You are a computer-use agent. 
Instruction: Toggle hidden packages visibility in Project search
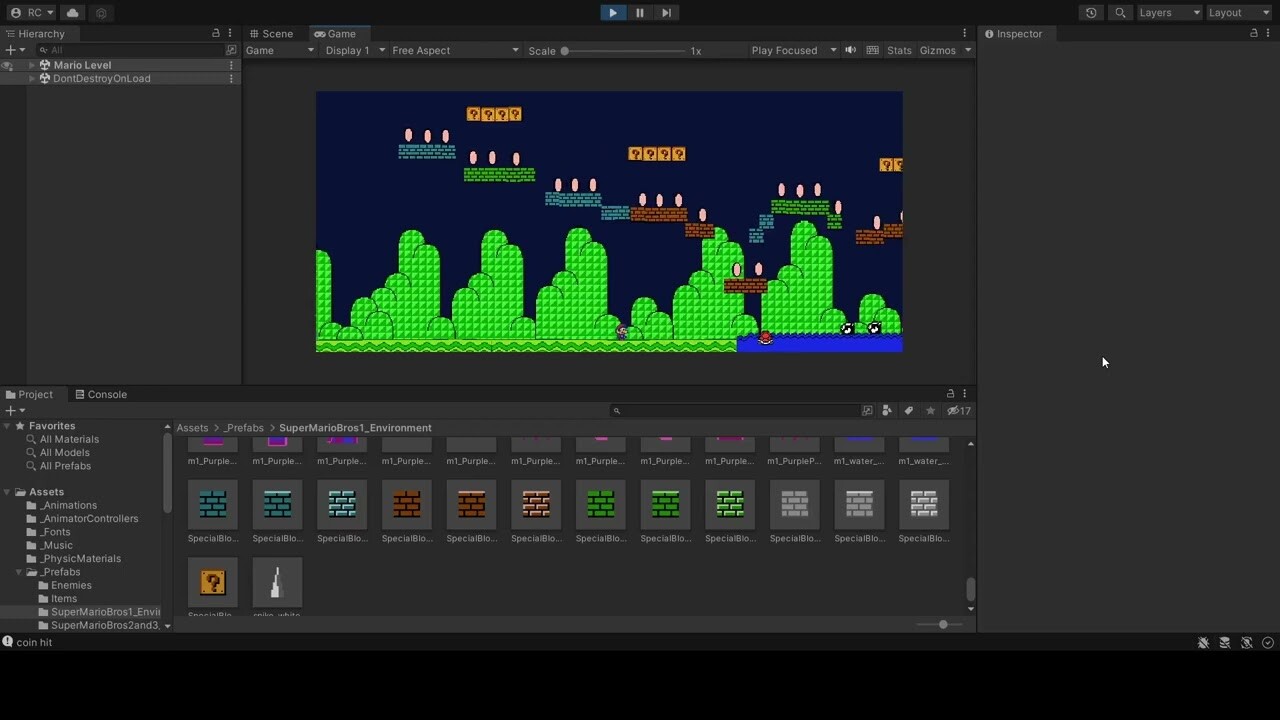coord(955,410)
